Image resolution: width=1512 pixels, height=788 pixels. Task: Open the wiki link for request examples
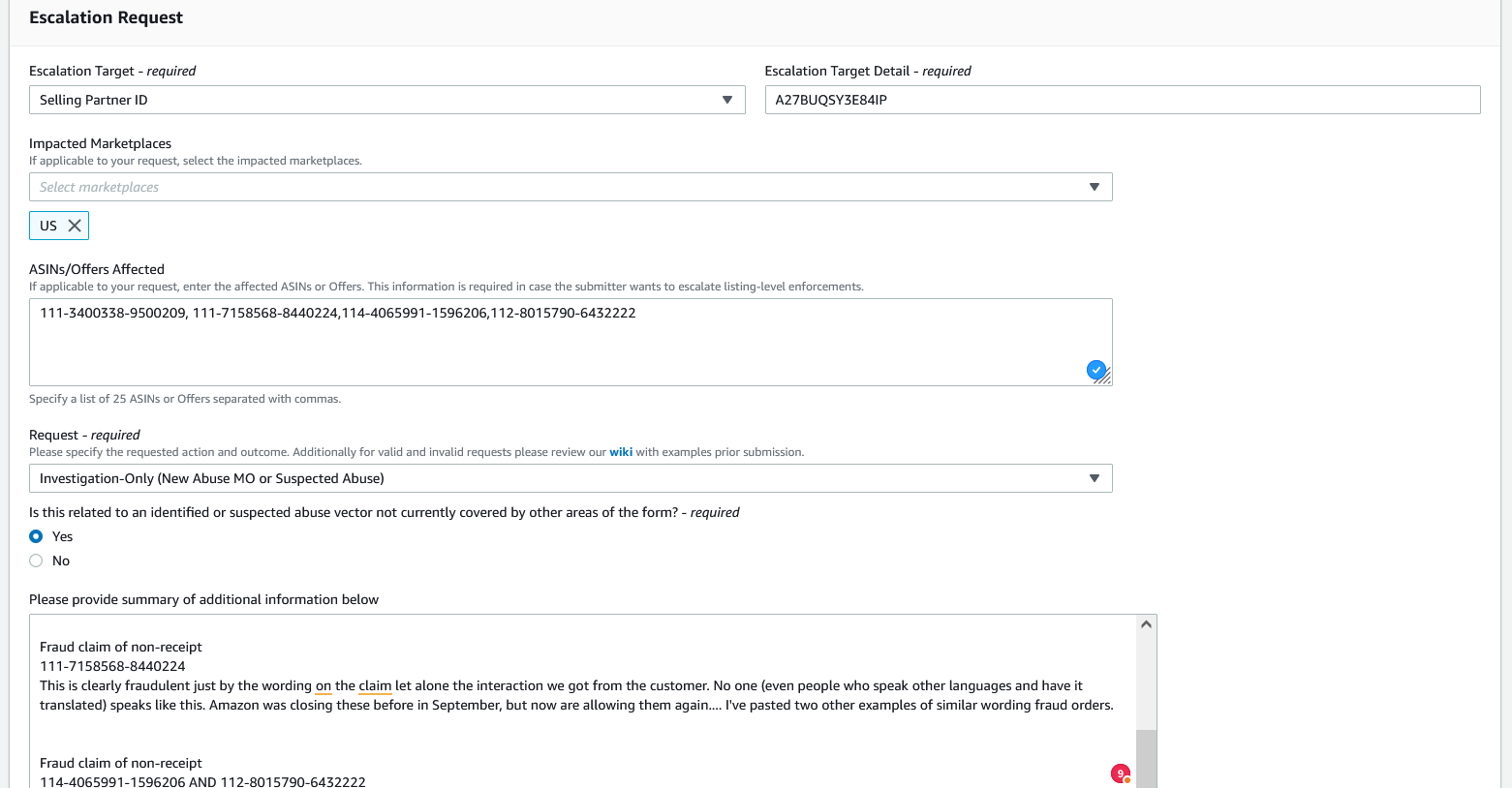(620, 452)
